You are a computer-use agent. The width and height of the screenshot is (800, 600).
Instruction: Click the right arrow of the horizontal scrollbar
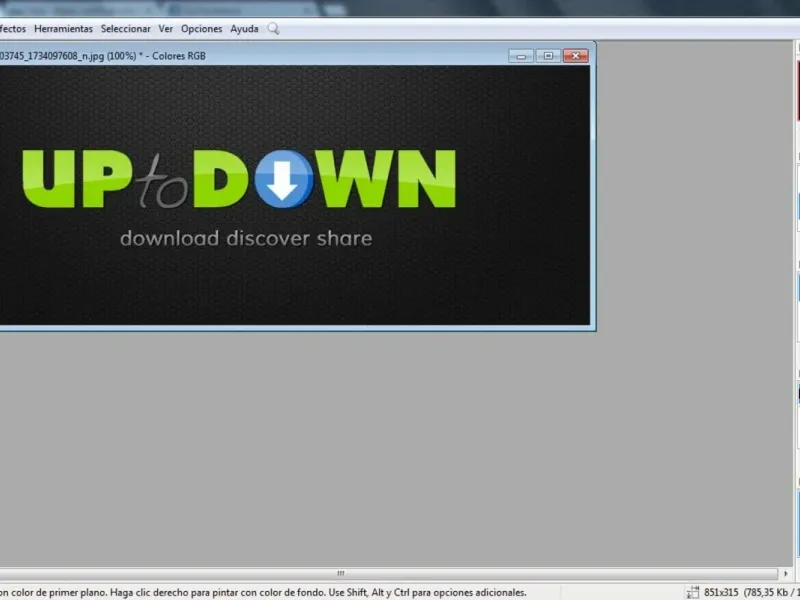pos(786,574)
